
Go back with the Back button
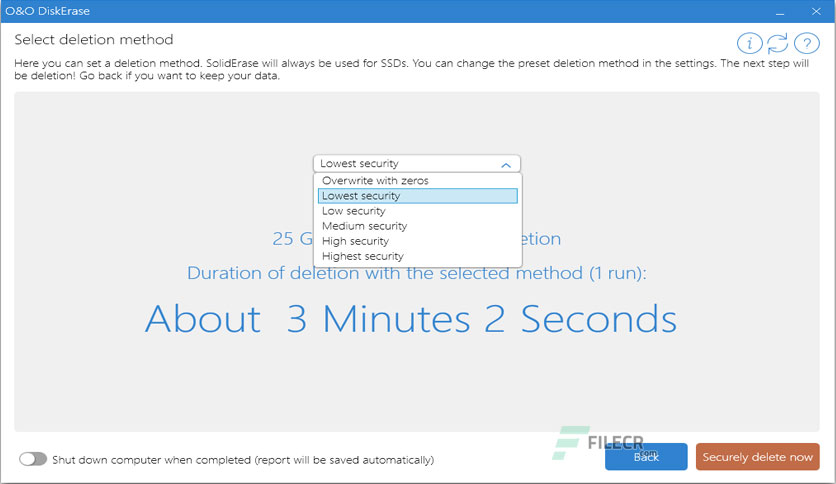pos(646,457)
